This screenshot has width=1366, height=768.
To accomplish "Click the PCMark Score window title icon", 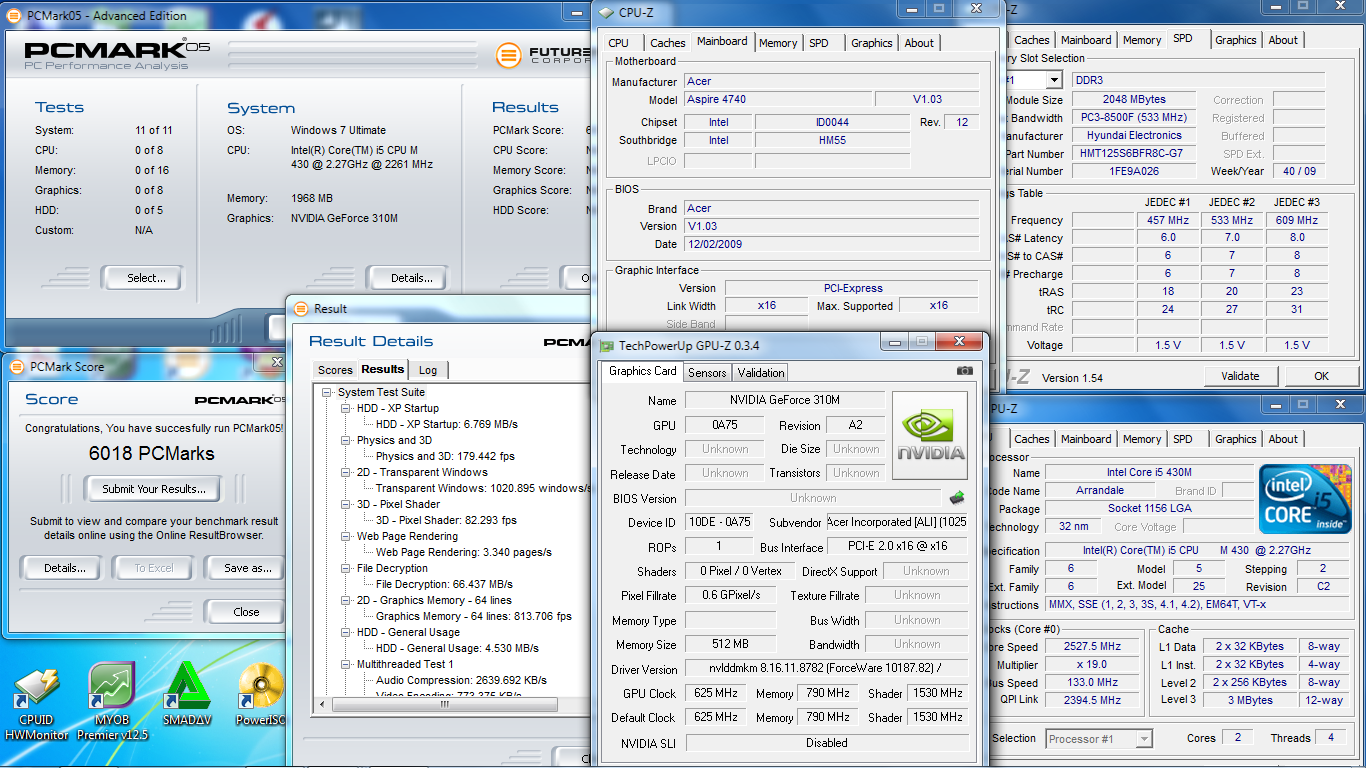I will 17,367.
